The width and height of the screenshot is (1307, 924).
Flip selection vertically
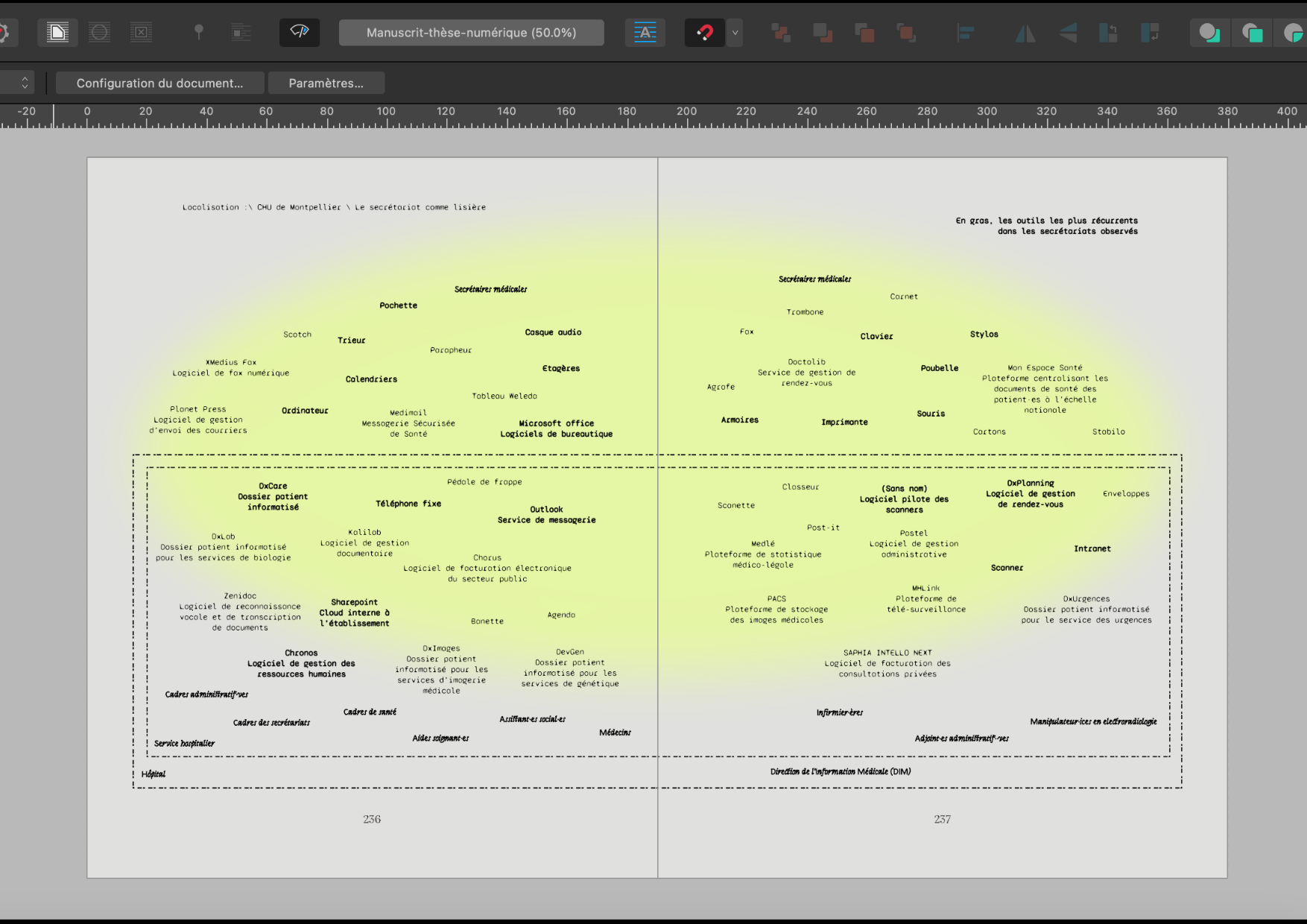click(x=1067, y=32)
